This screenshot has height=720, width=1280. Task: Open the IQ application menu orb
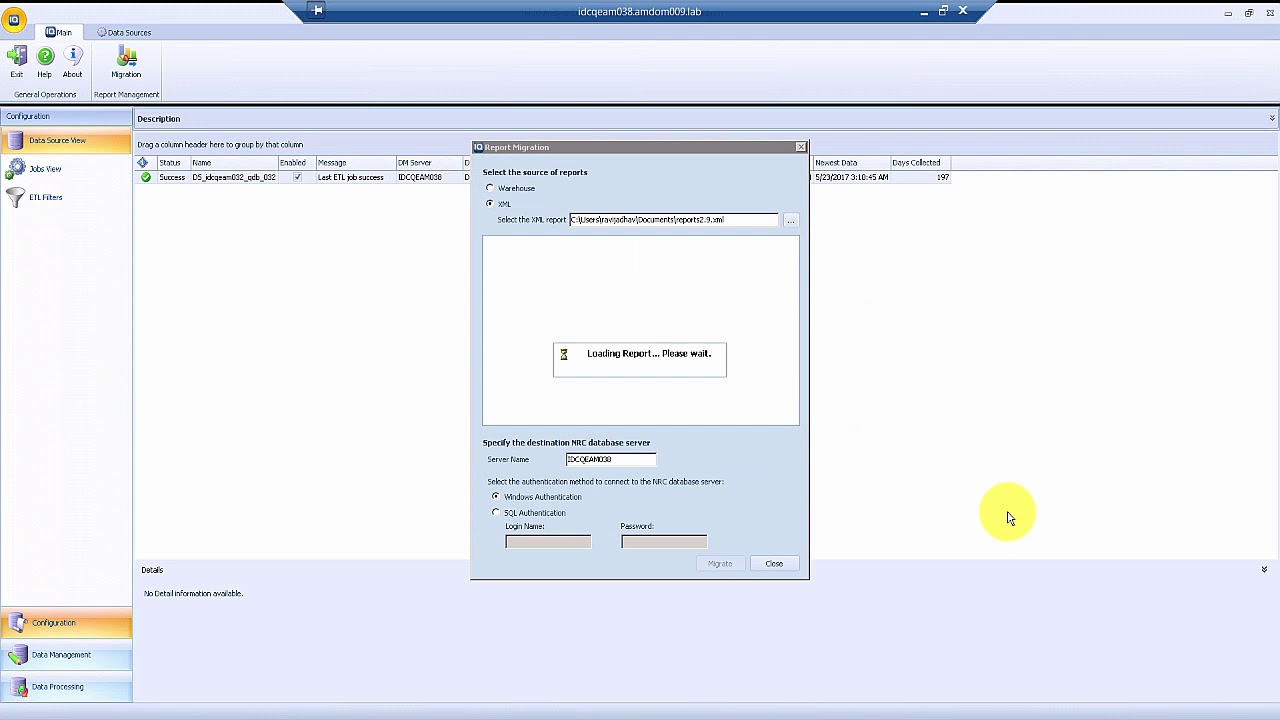[x=14, y=20]
